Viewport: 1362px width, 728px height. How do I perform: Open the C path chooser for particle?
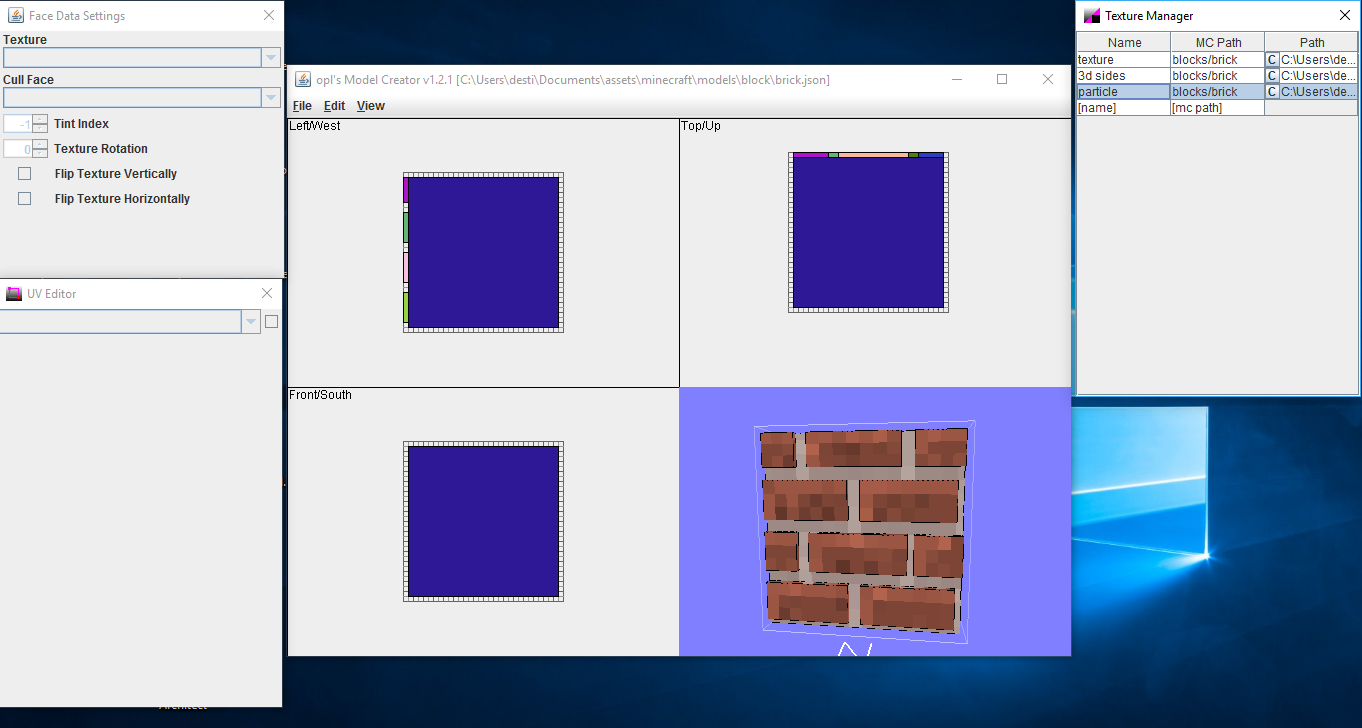[1272, 91]
